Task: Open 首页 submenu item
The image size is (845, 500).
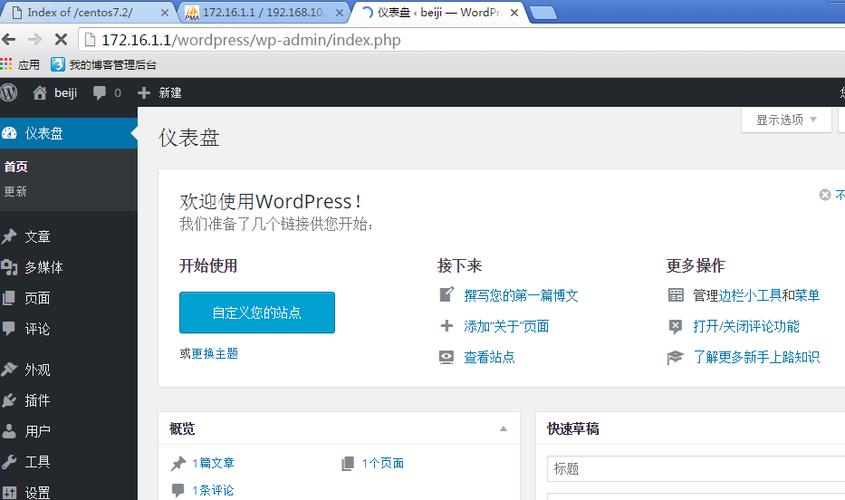Action: [16, 166]
